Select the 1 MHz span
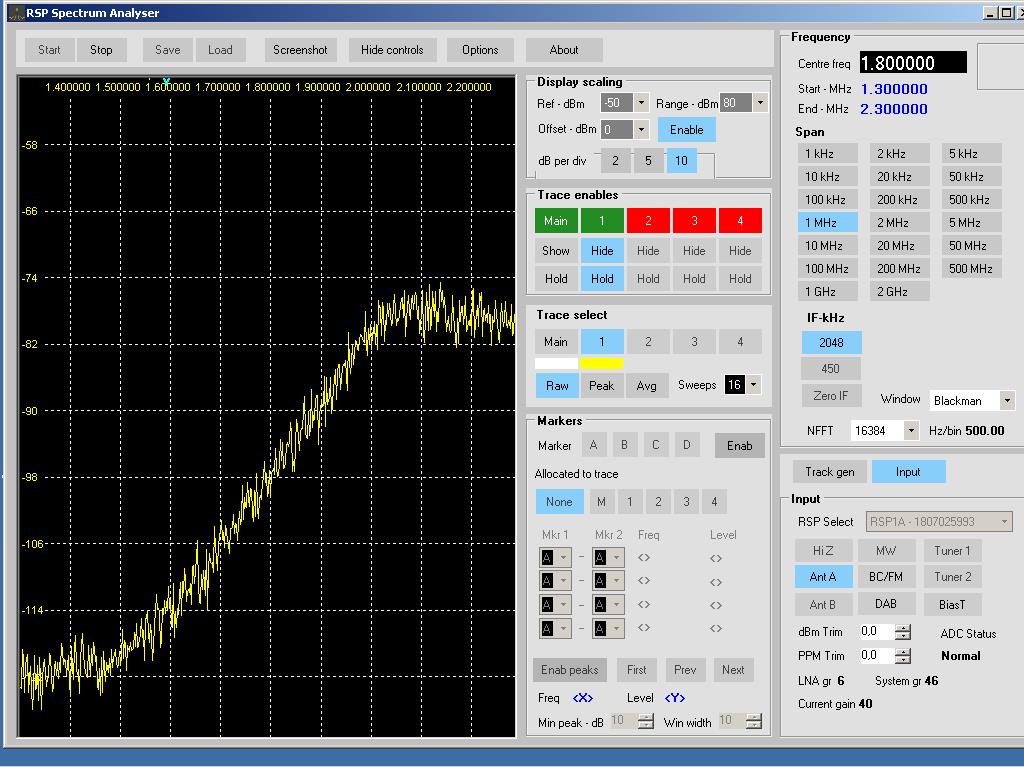1024x768 pixels. click(827, 223)
